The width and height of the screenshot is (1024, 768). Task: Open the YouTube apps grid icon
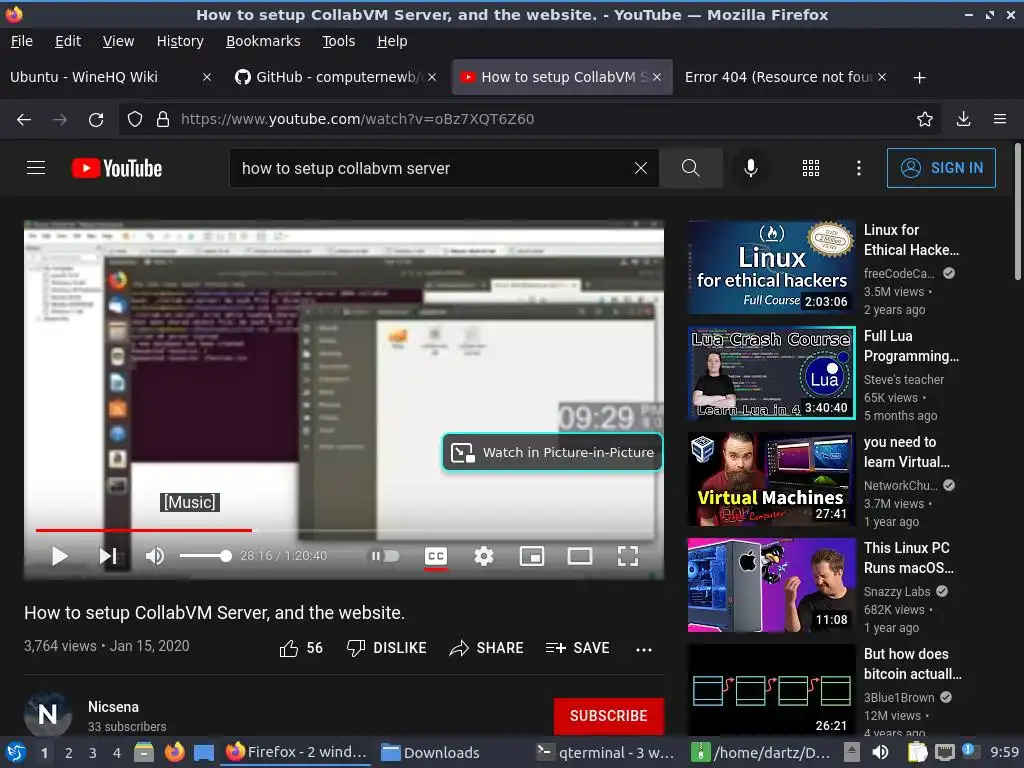point(810,168)
